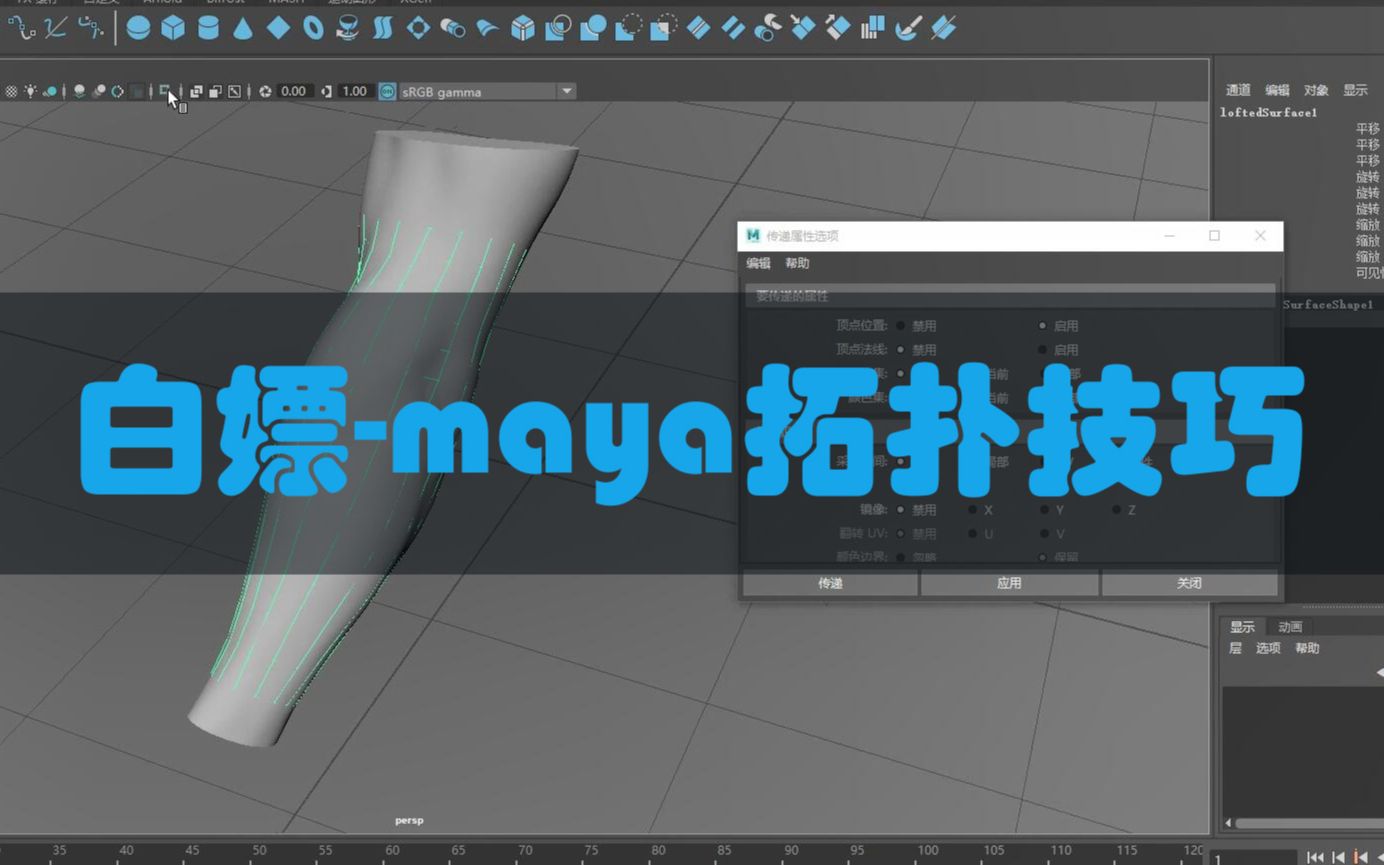This screenshot has height=865, width=1384.
Task: Click the Extrude surface shelf icon
Action: tap(453, 28)
